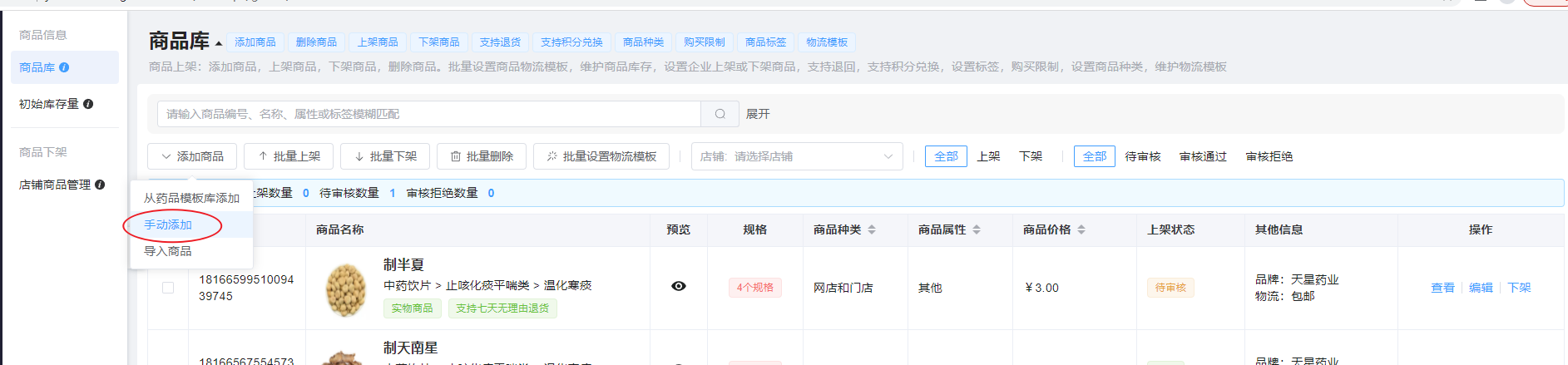Sort by 商品属性 column arrows
This screenshot has width=1568, height=365.
(x=977, y=229)
